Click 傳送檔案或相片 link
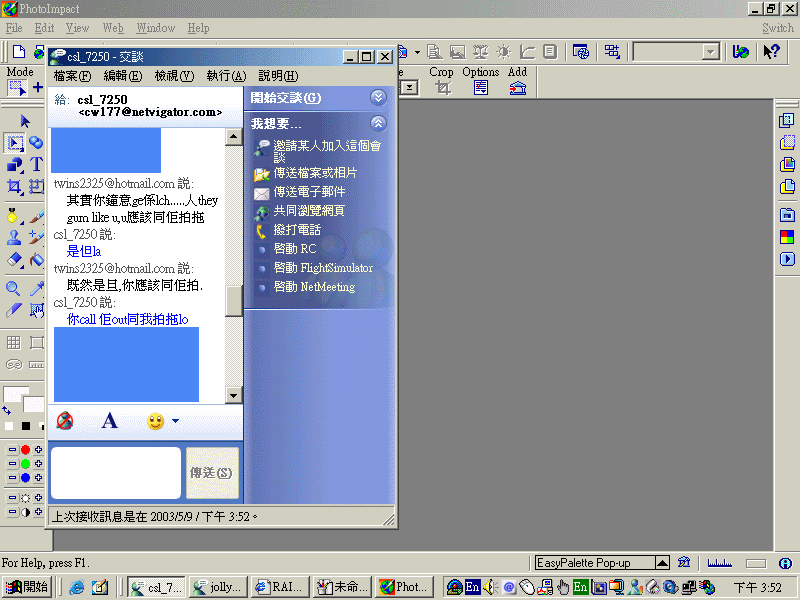Viewport: 800px width, 600px height. pyautogui.click(x=315, y=173)
